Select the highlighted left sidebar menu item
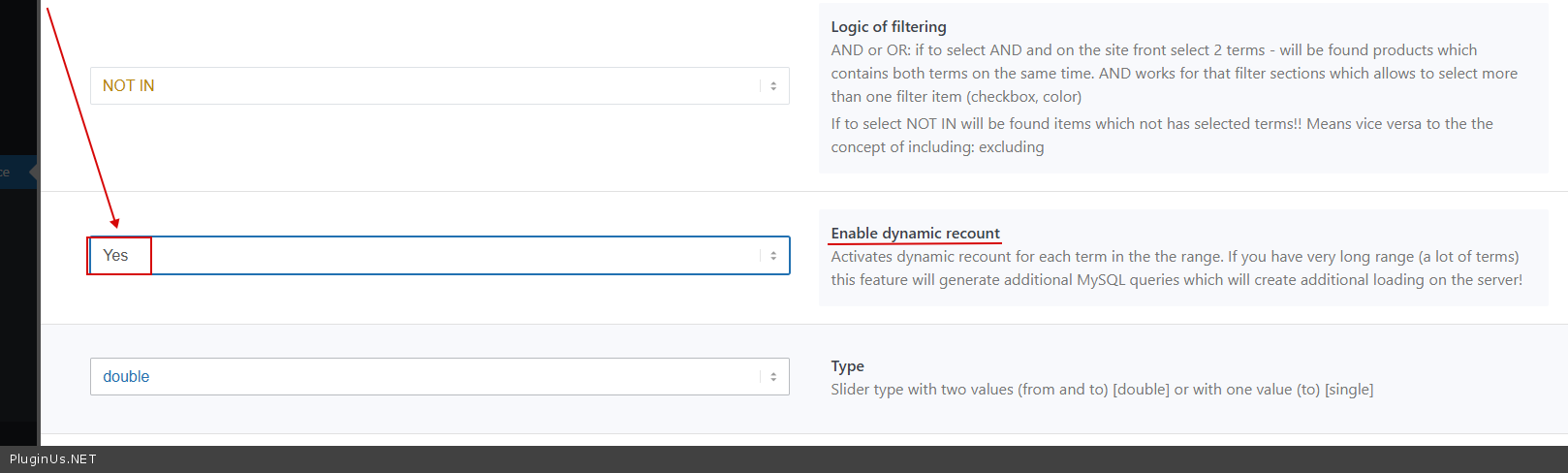This screenshot has width=1568, height=473. [x=15, y=172]
